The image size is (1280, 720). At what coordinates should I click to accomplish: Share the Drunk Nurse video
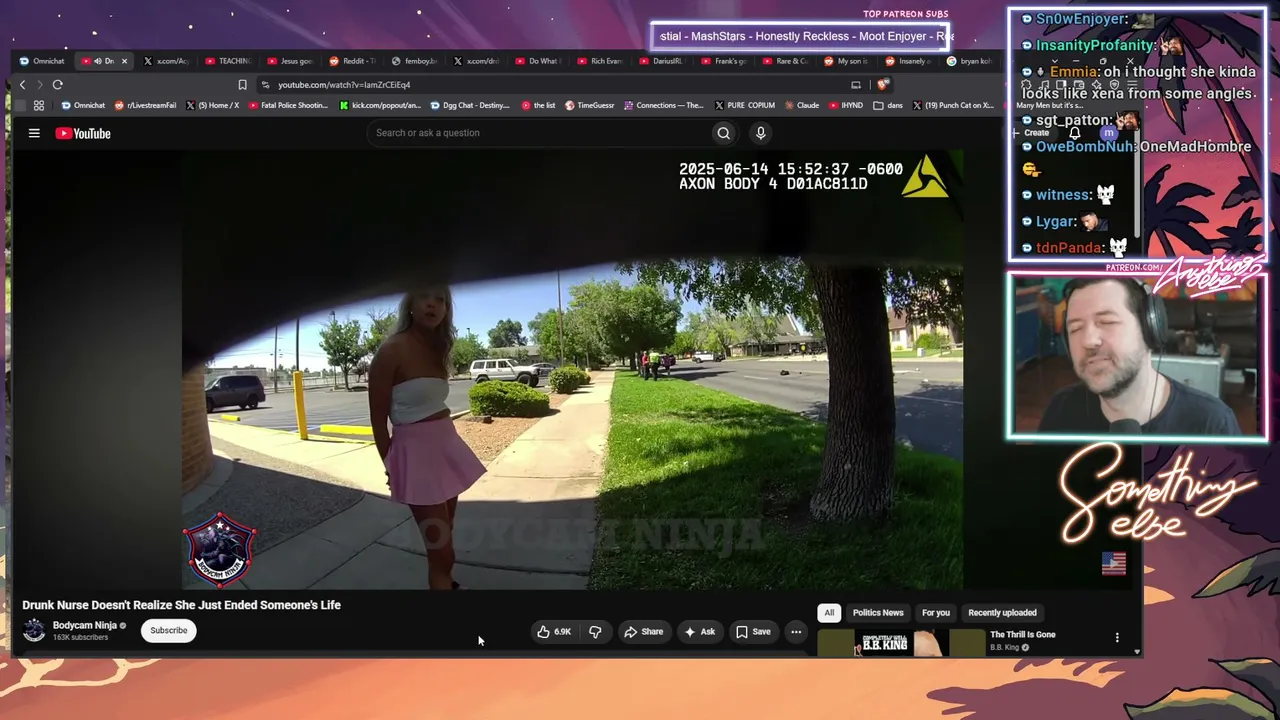click(643, 632)
